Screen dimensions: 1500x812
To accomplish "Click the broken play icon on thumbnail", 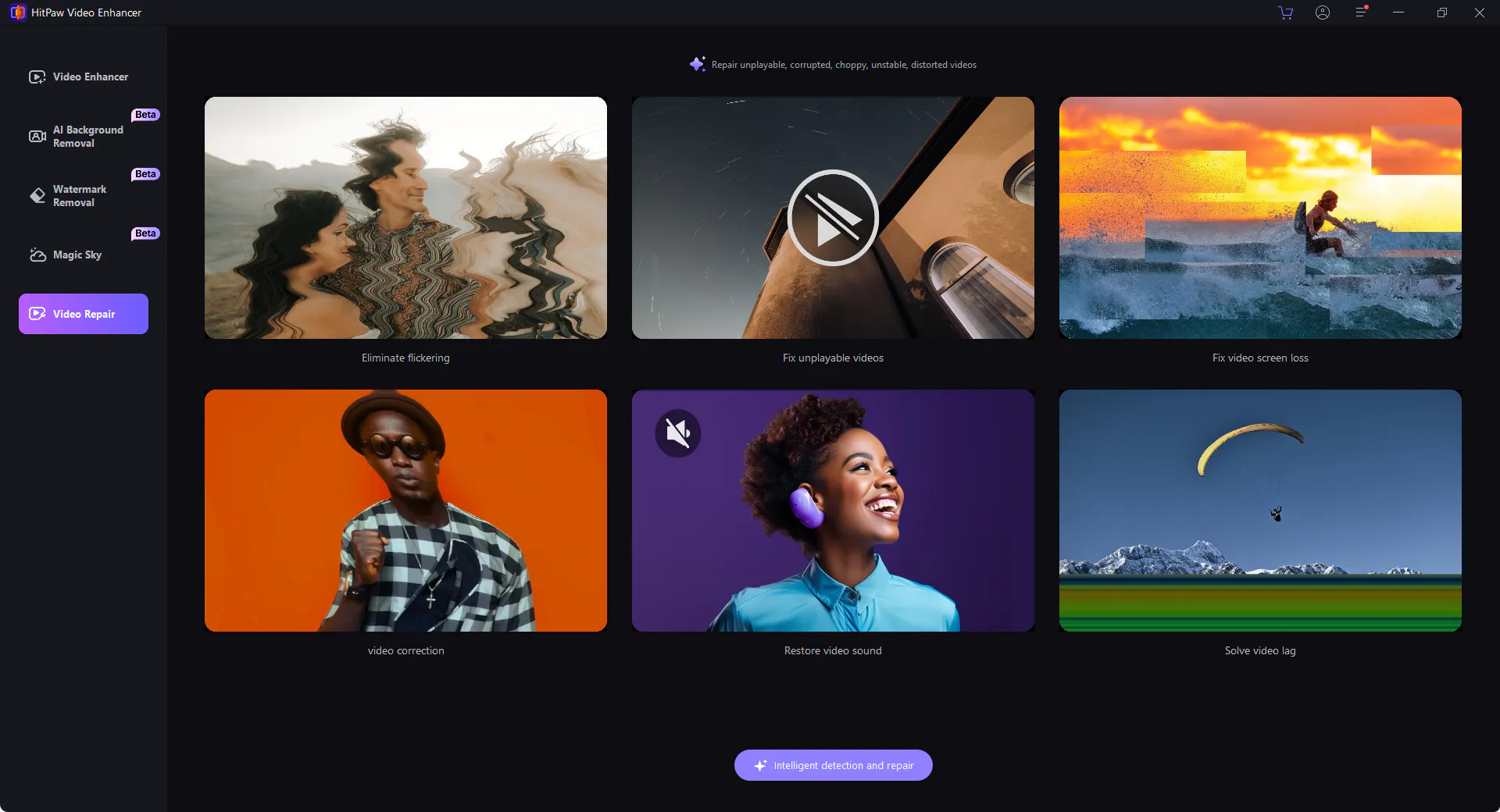I will tap(833, 218).
